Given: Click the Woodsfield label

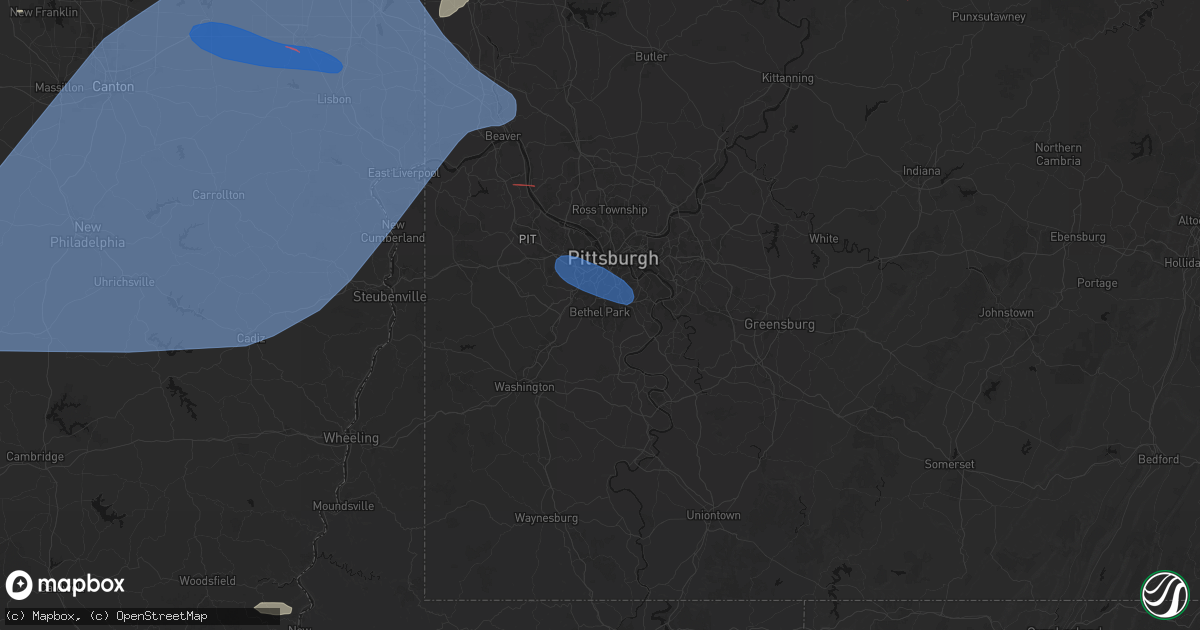Looking at the screenshot, I should click(207, 581).
